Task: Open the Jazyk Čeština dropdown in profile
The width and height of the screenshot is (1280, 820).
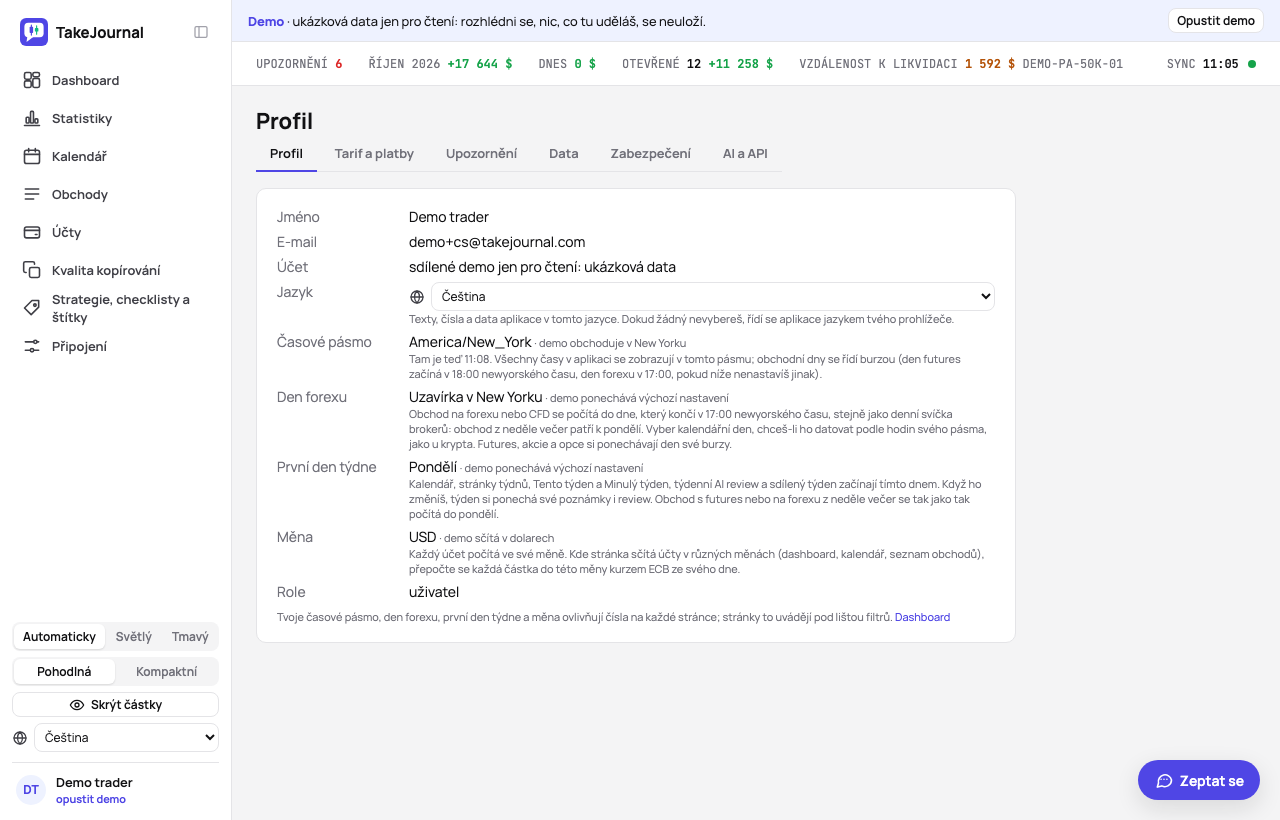Action: tap(713, 297)
